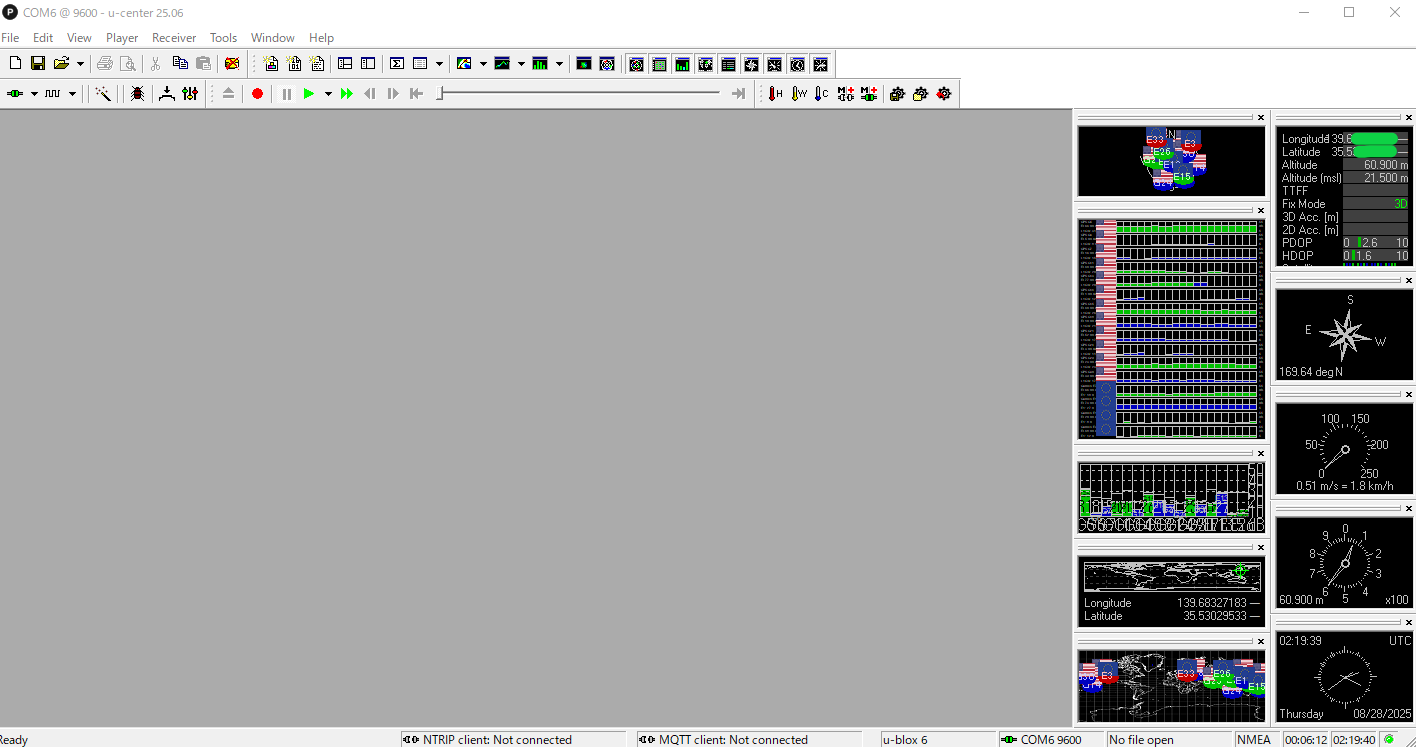
Task: Open the Tools menu
Action: tap(223, 38)
